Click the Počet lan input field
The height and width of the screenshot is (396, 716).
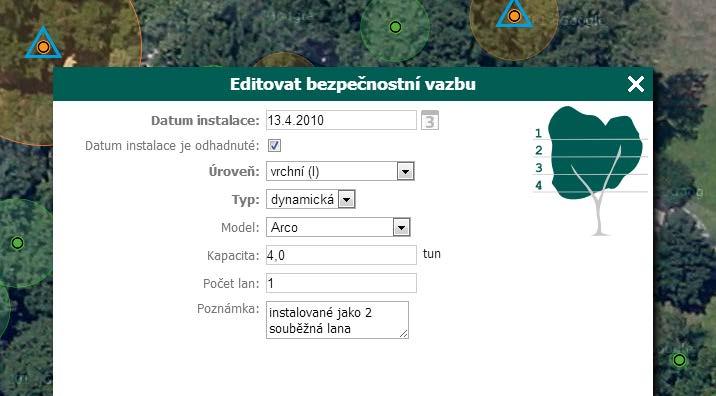341,283
